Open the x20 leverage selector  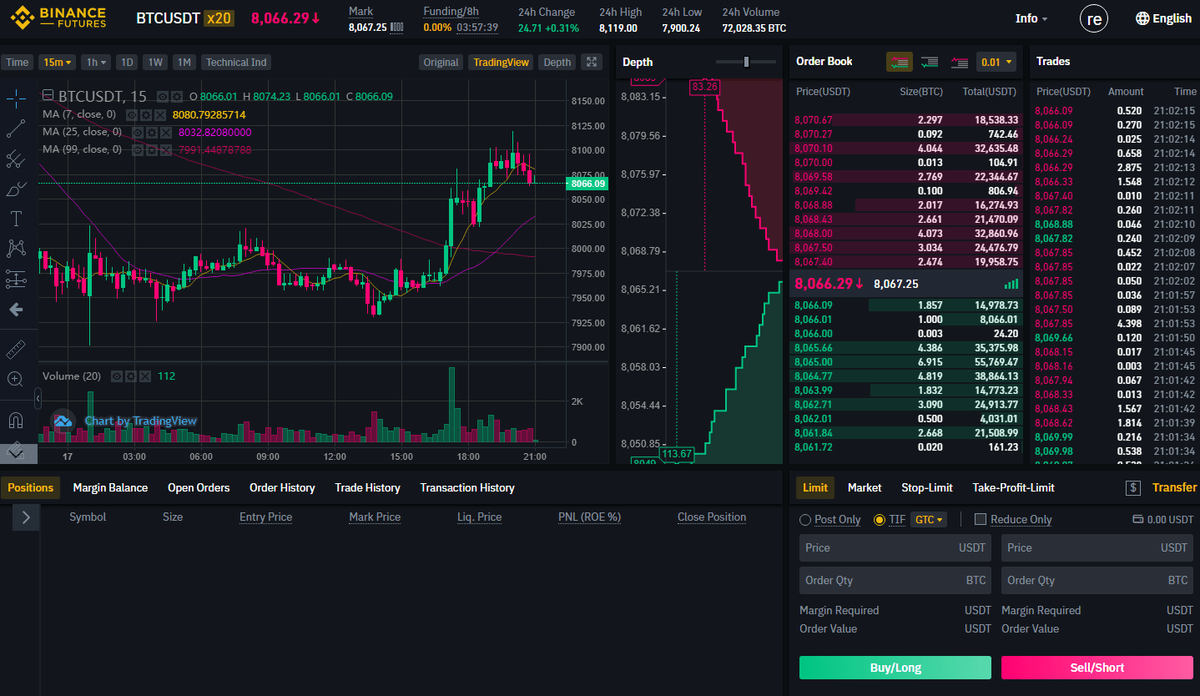pos(220,18)
